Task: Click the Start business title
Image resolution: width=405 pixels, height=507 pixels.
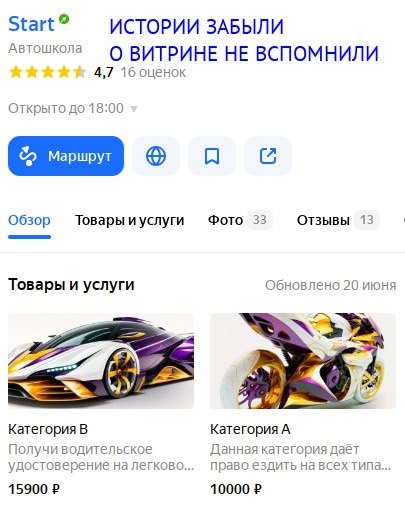Action: pyautogui.click(x=31, y=24)
